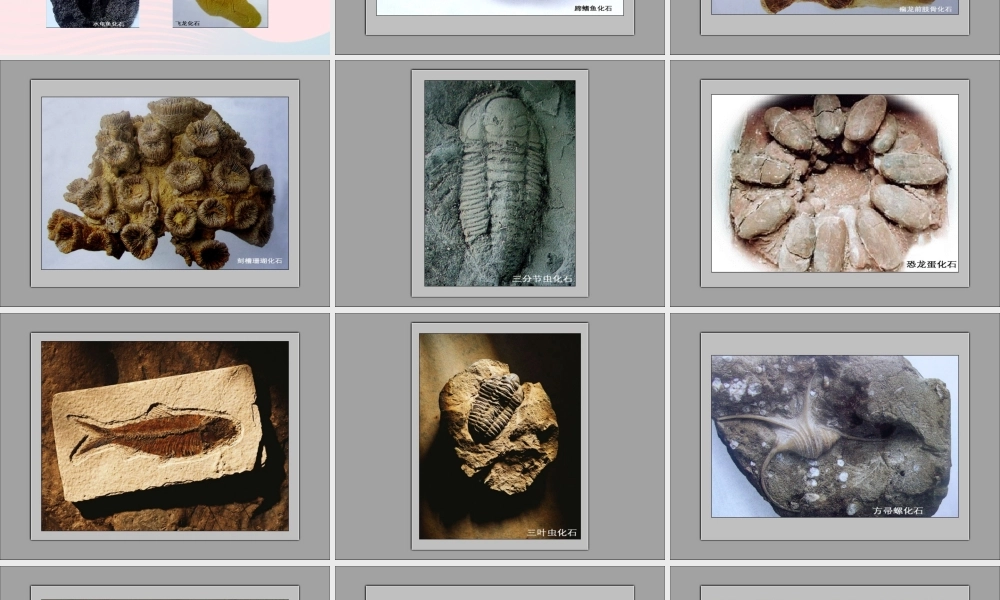Open the bottom-middle partially visible slide
The width and height of the screenshot is (1000, 600).
point(499,584)
